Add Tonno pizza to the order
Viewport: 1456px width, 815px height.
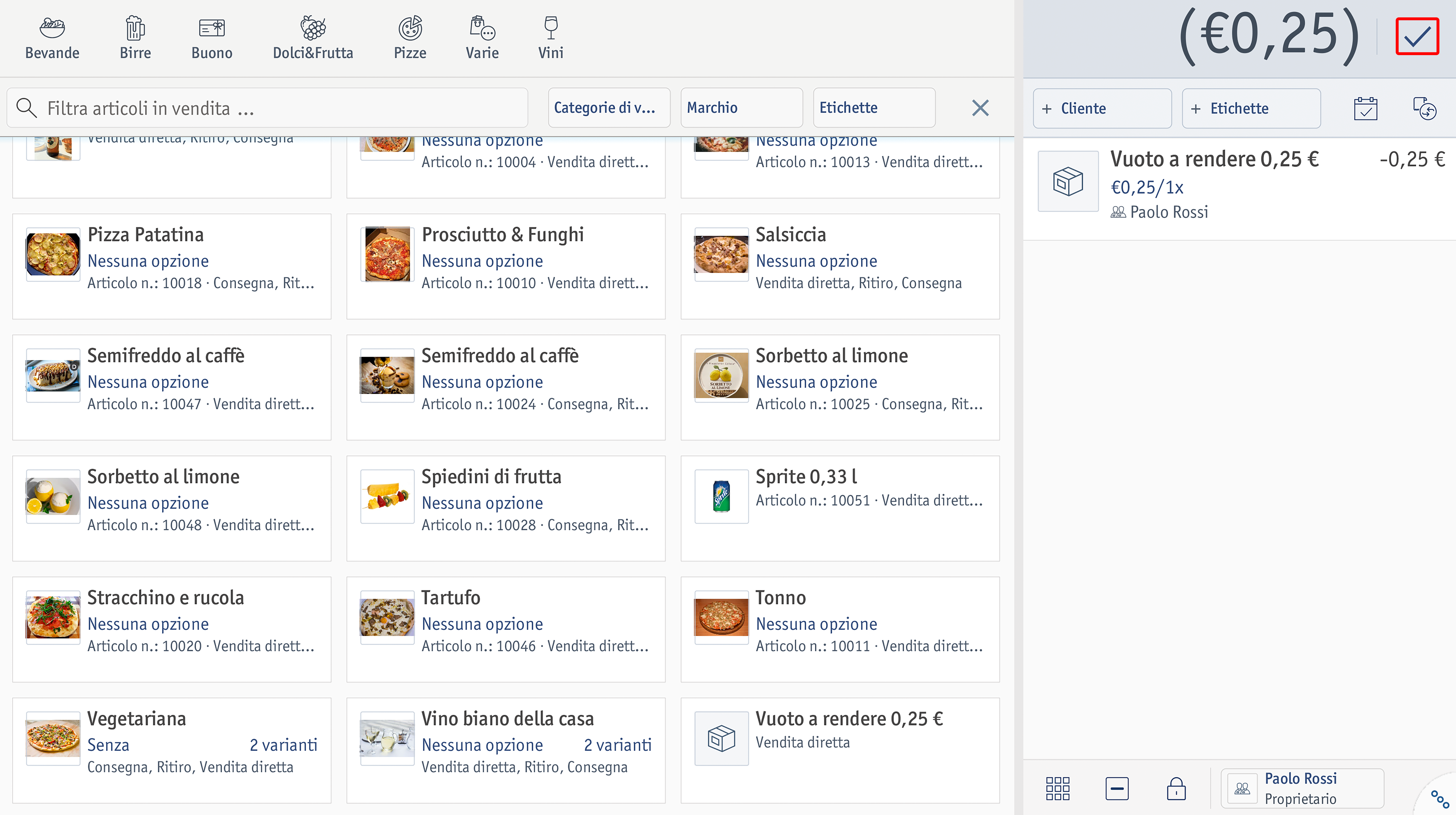pyautogui.click(x=840, y=629)
